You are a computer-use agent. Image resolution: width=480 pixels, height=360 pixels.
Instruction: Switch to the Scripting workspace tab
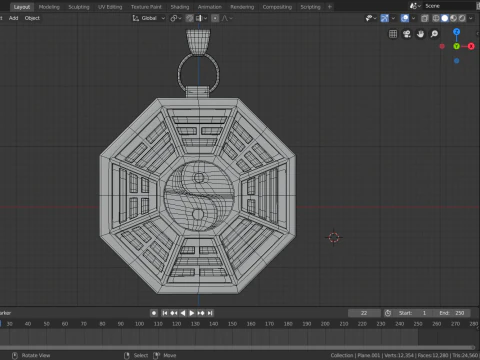click(x=310, y=7)
